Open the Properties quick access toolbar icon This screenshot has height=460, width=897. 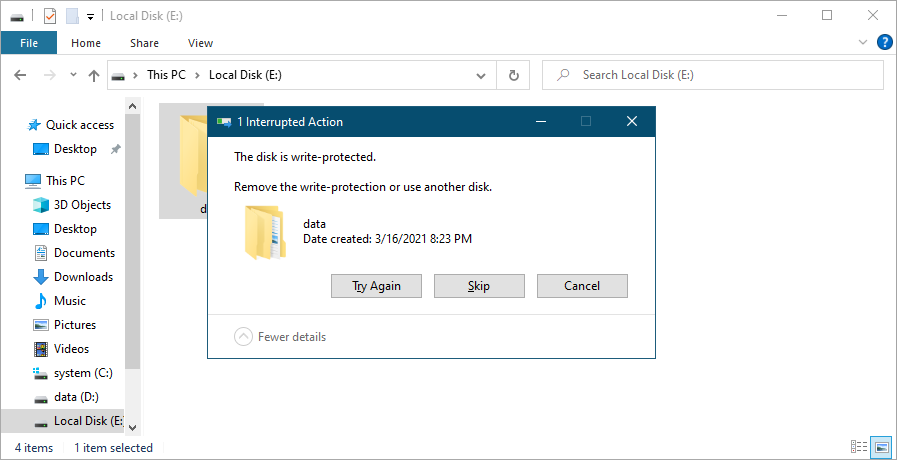point(50,16)
